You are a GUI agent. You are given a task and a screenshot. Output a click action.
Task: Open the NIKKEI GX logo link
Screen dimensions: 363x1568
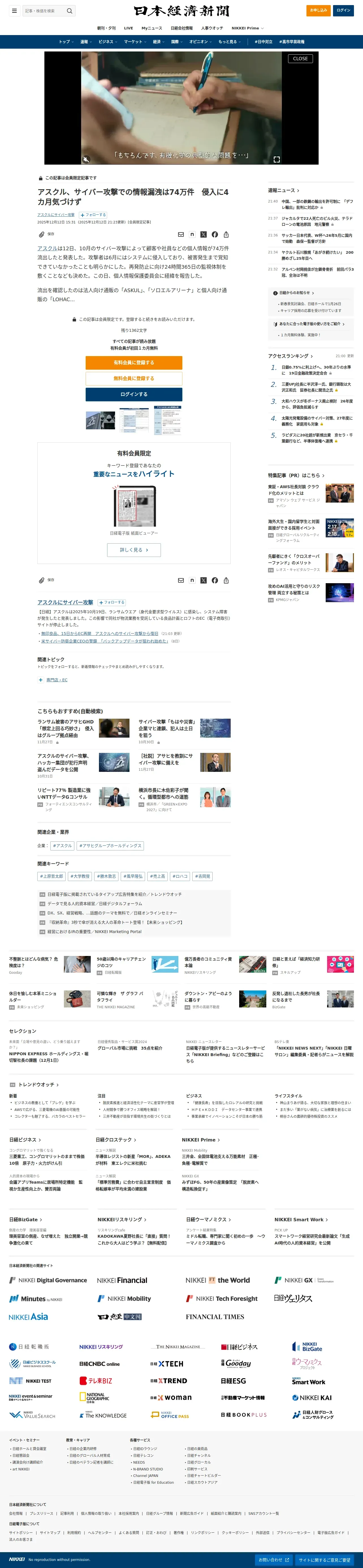(x=304, y=1280)
